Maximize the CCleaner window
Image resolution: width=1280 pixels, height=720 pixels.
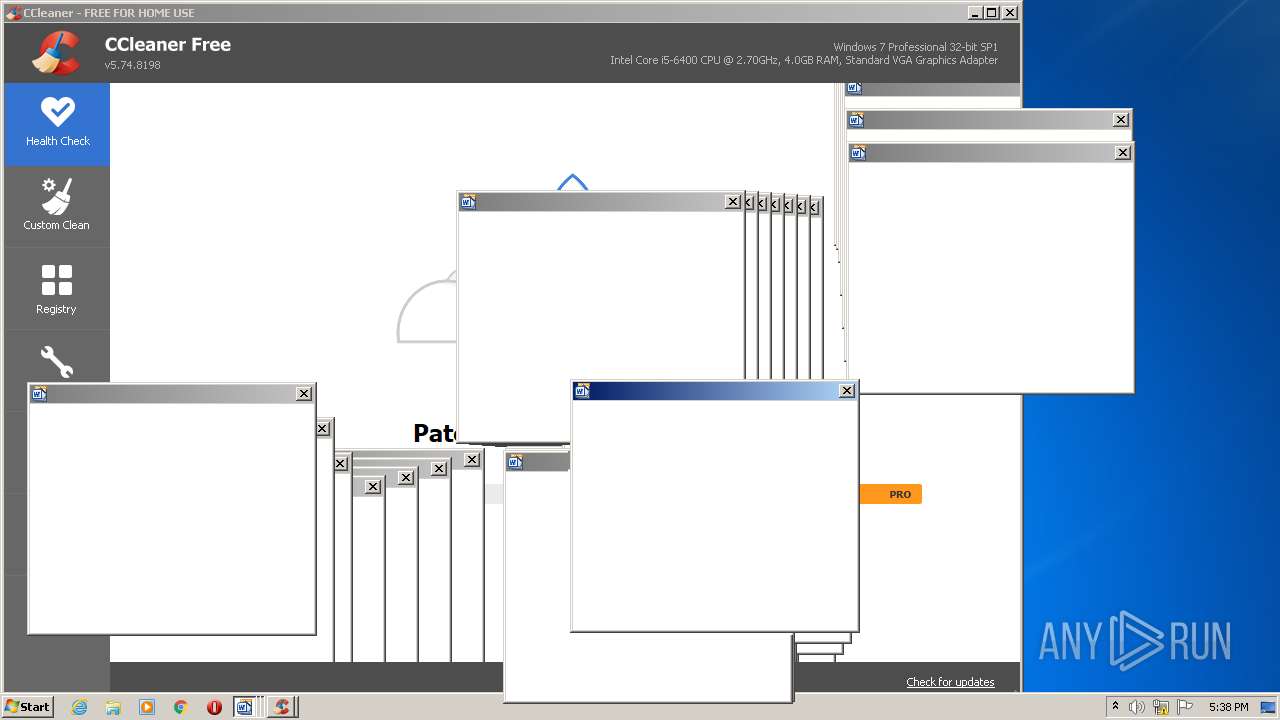pos(992,13)
